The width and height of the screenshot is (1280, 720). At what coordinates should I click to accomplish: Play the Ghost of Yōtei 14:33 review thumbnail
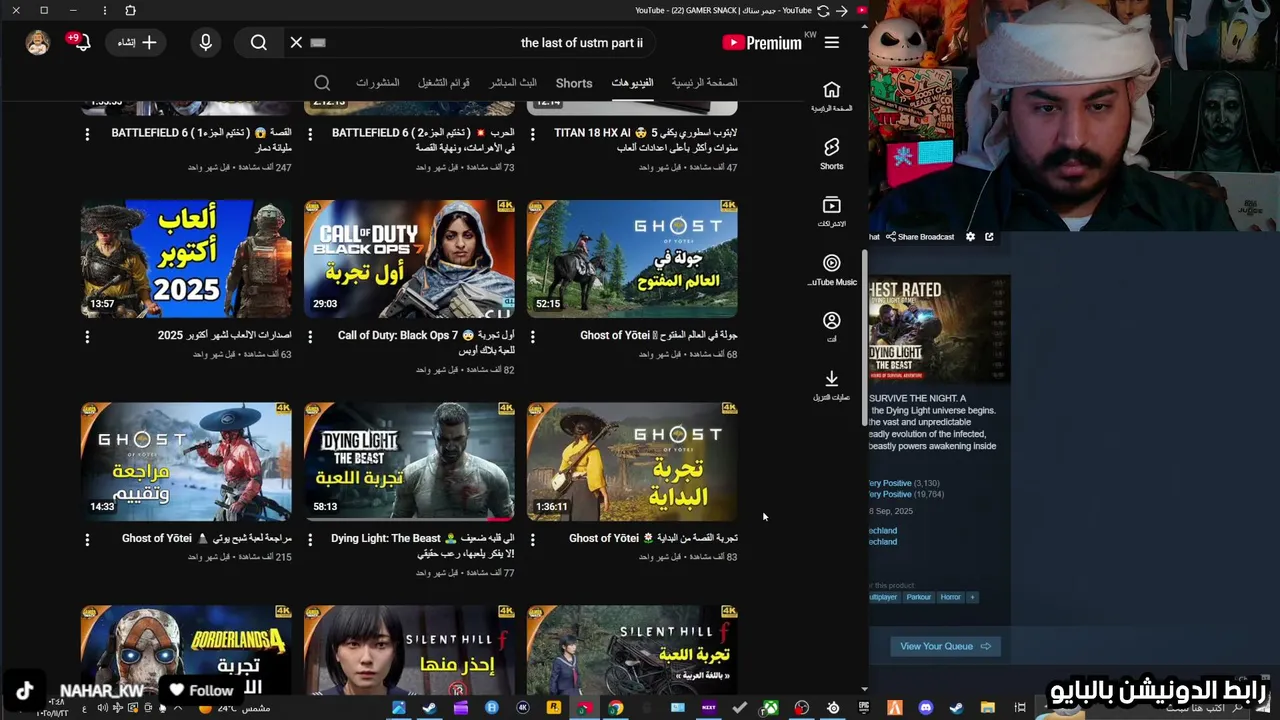(186, 462)
